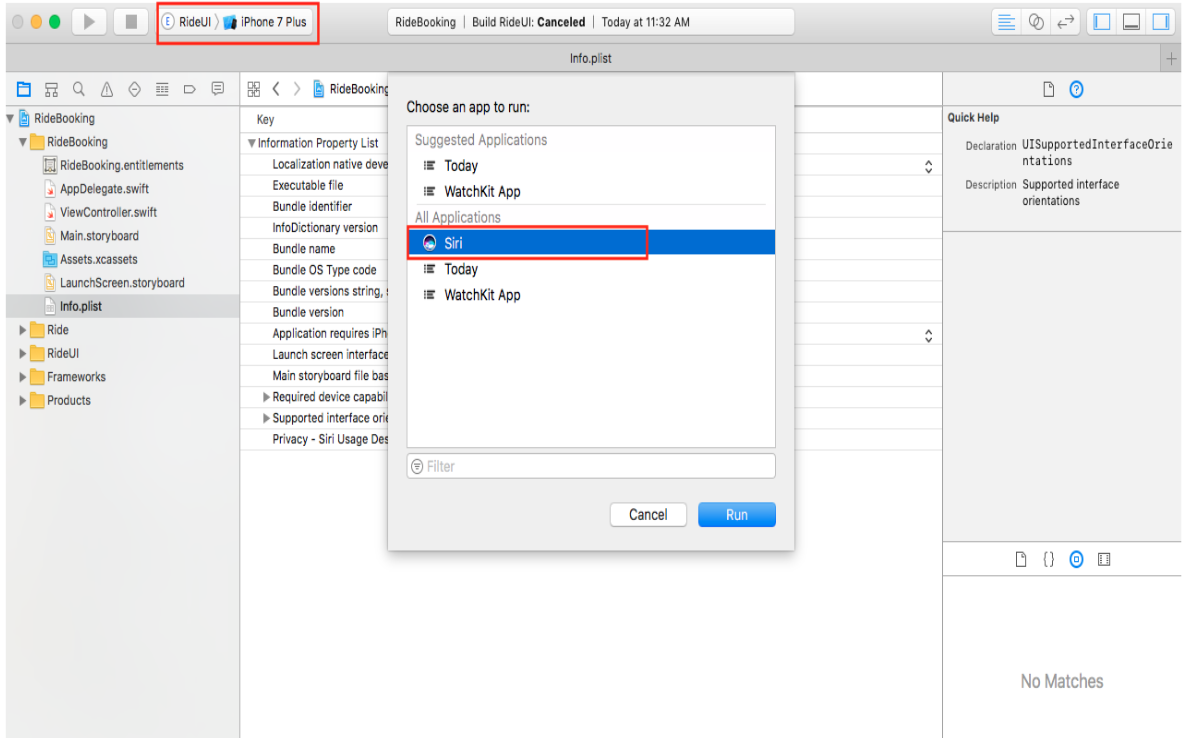This screenshot has width=1186, height=738.
Task: Show the Version editor
Action: point(1066,22)
